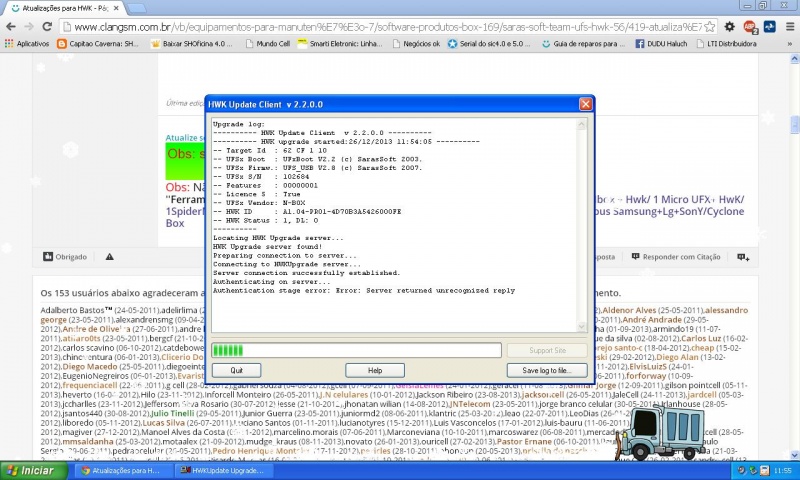Viewport: 800px width, 480px height.
Task: Bookmark this page with the star icon
Action: (x=709, y=27)
